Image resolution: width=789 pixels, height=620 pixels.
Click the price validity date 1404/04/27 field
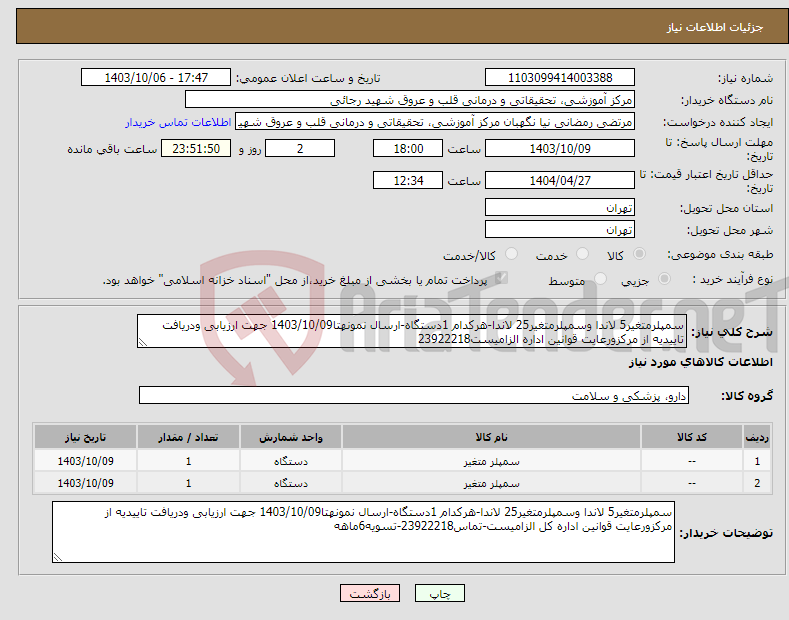tap(560, 180)
